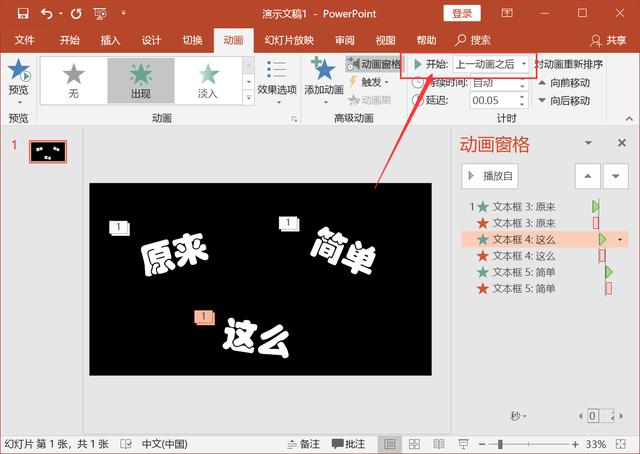Click the 这么 text box on slide
The height and width of the screenshot is (454, 640).
coord(256,338)
